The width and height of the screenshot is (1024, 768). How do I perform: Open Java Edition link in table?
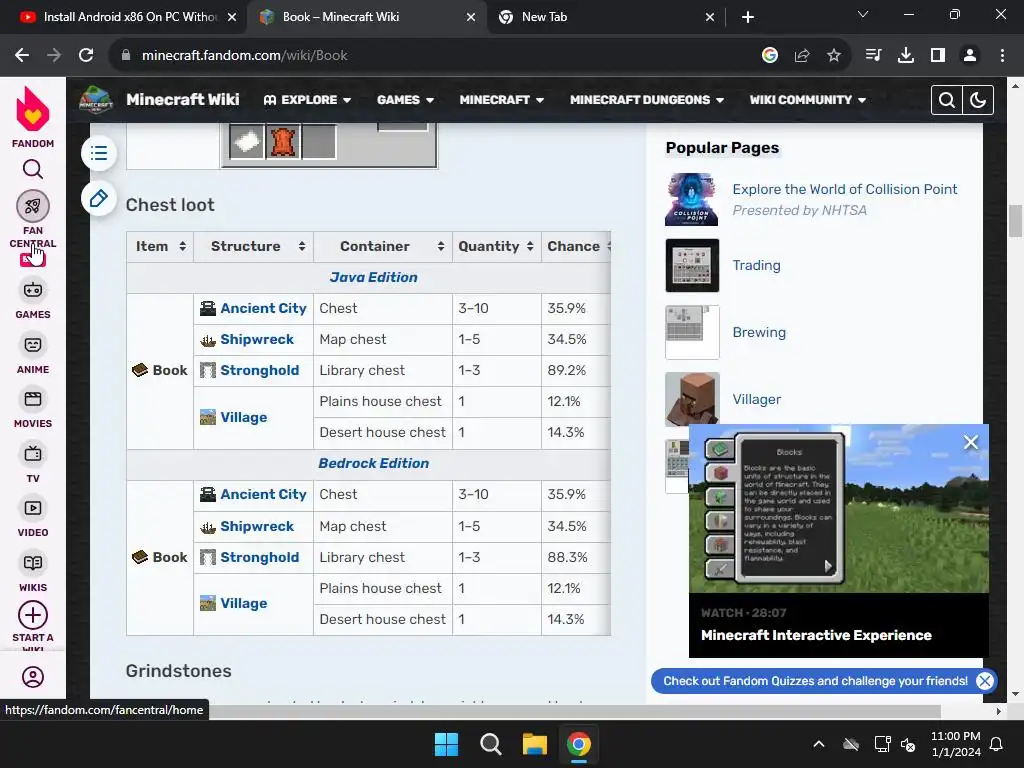[x=373, y=278]
